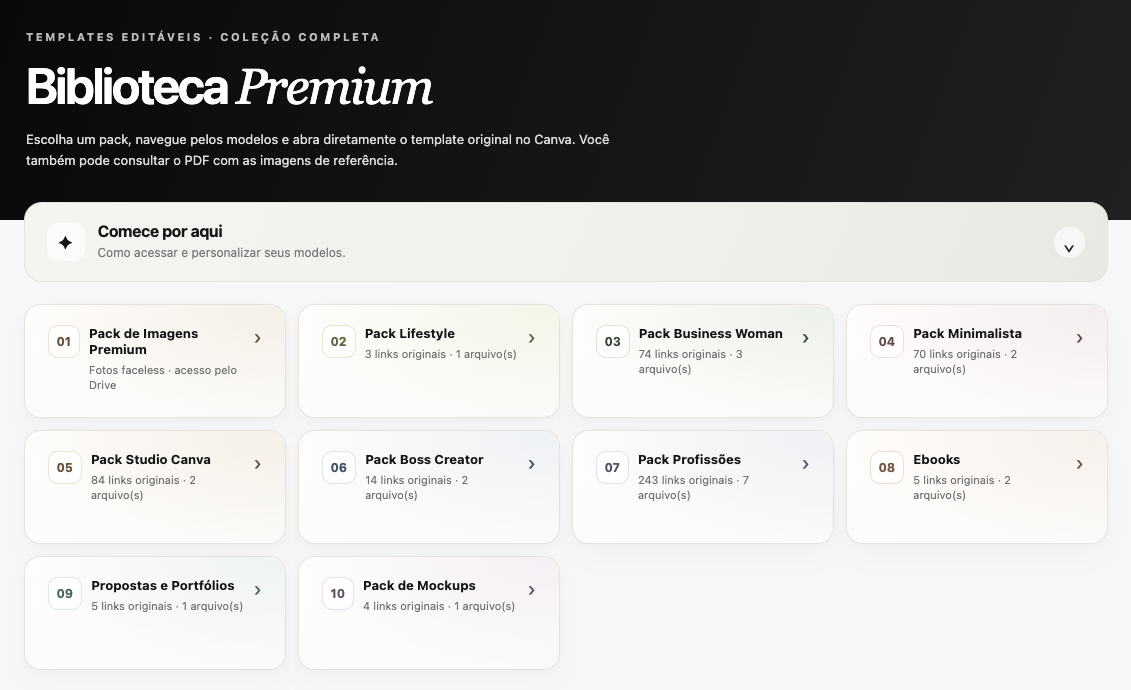Click the 05 number badge
The image size is (1131, 690).
[64, 467]
